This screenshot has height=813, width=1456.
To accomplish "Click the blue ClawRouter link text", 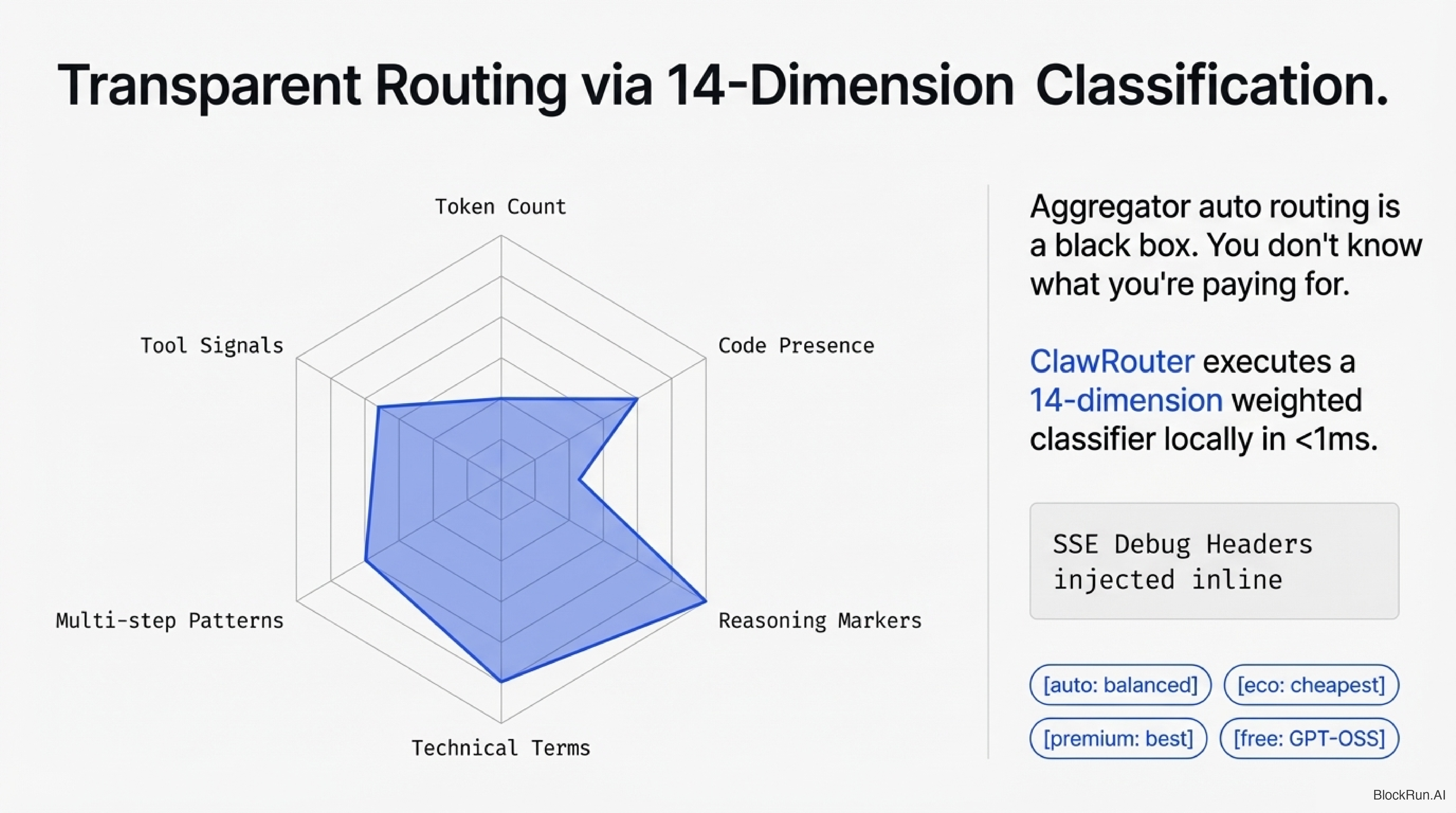I will point(1111,361).
